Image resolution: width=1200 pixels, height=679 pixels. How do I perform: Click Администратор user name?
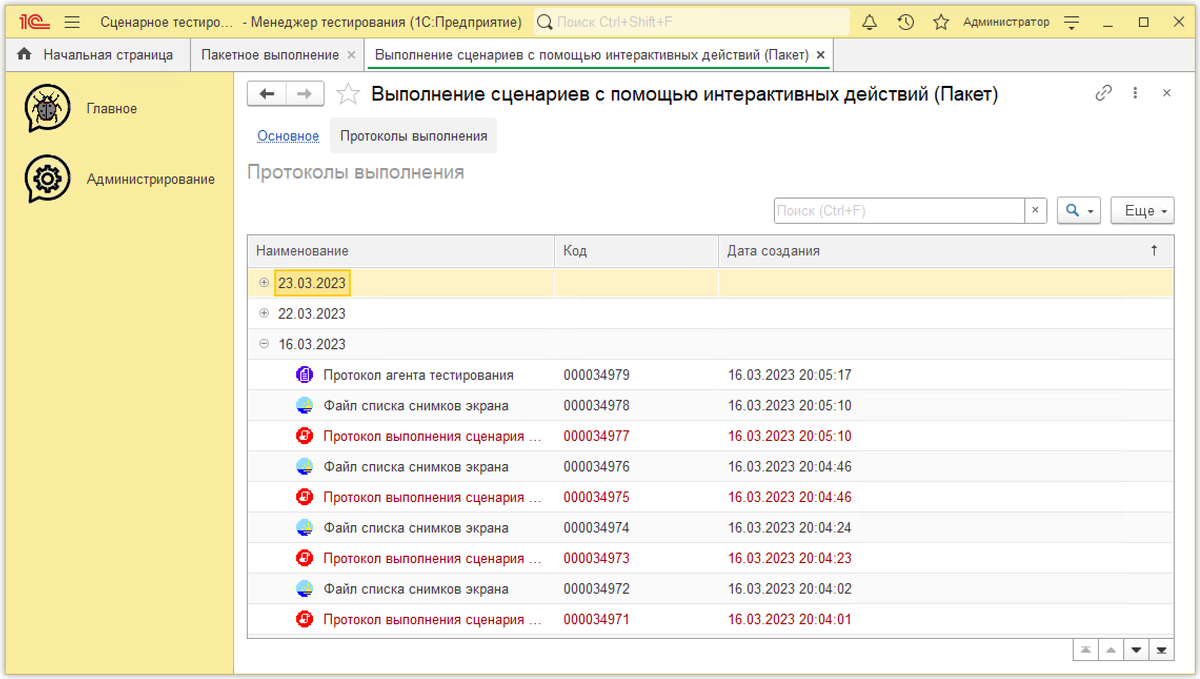1006,22
